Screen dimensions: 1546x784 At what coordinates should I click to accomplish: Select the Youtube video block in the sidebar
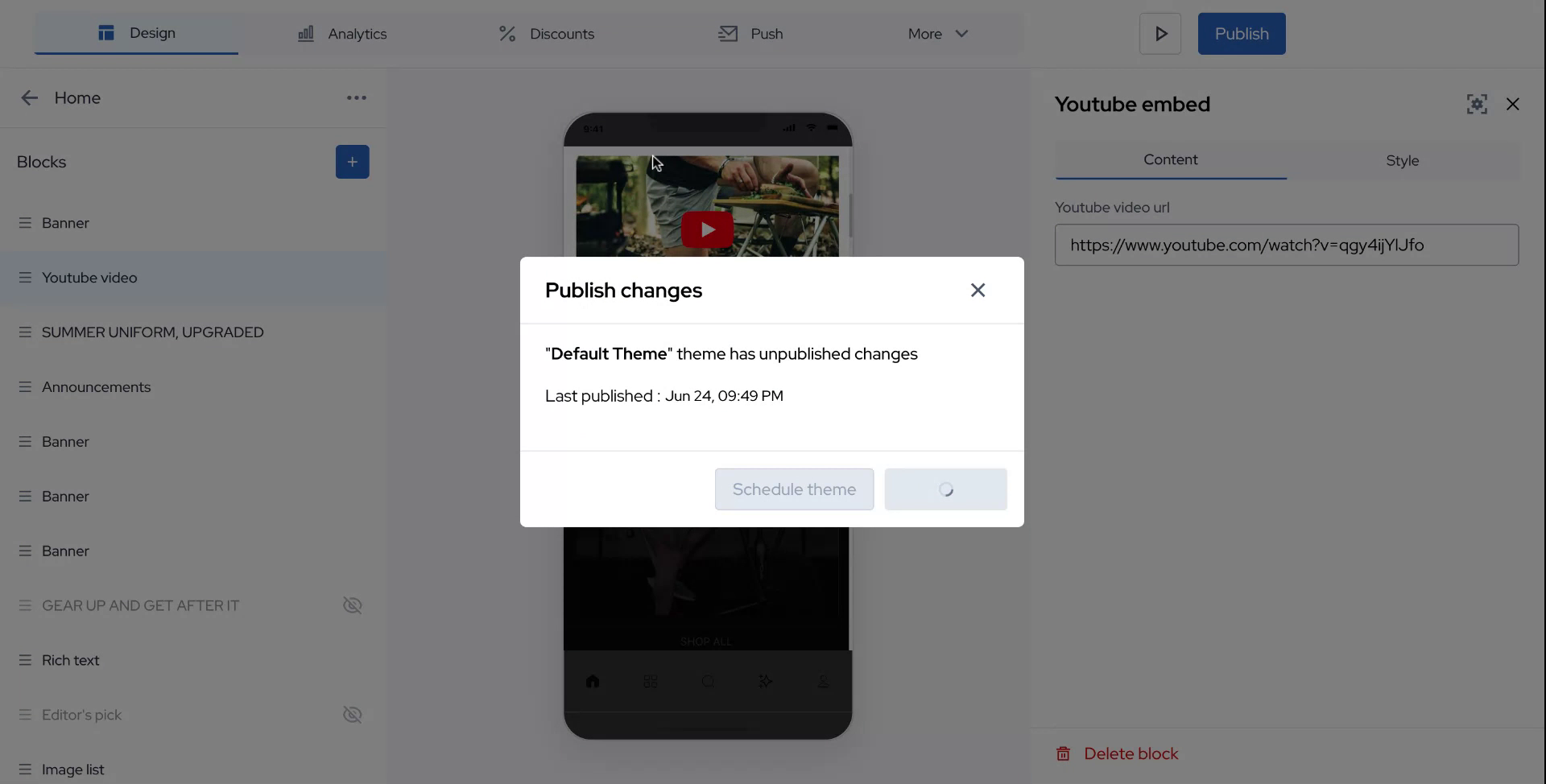click(x=89, y=278)
